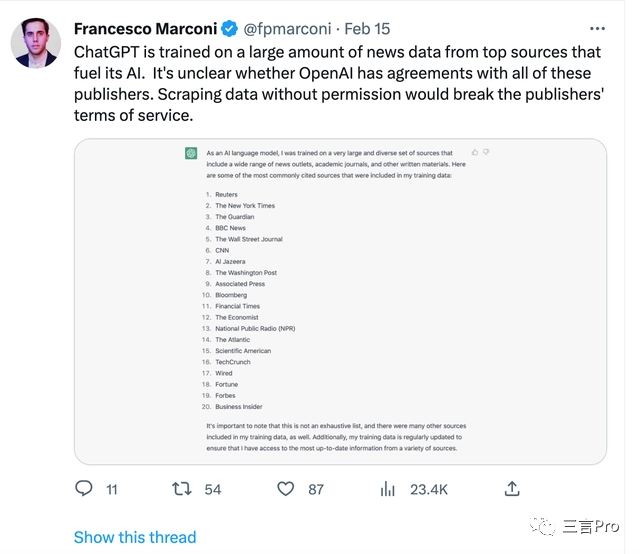Open Francesco Marconi's profile picture
Screen dimensions: 640x554
click(x=35, y=43)
